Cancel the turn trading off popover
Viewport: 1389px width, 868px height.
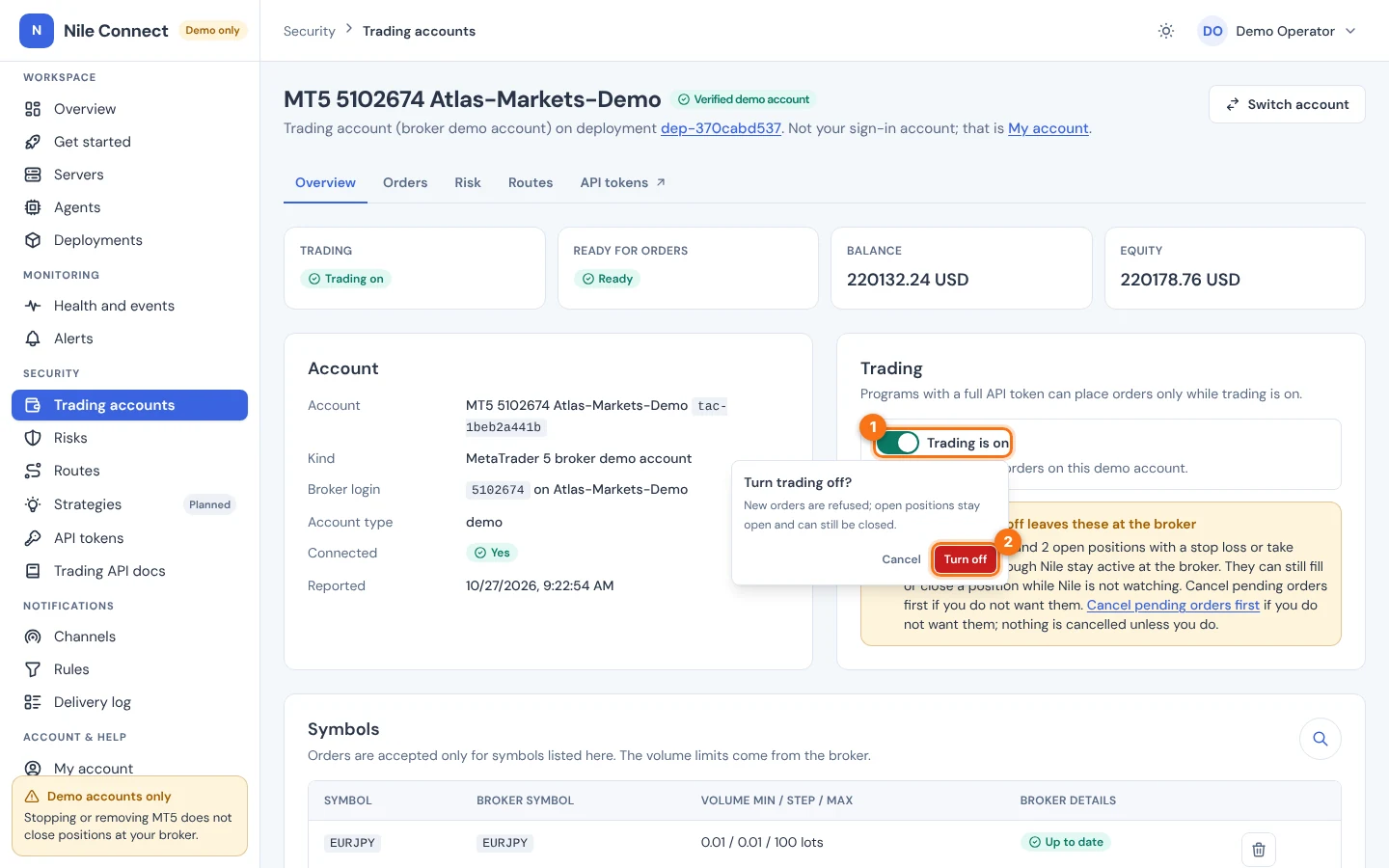(901, 559)
